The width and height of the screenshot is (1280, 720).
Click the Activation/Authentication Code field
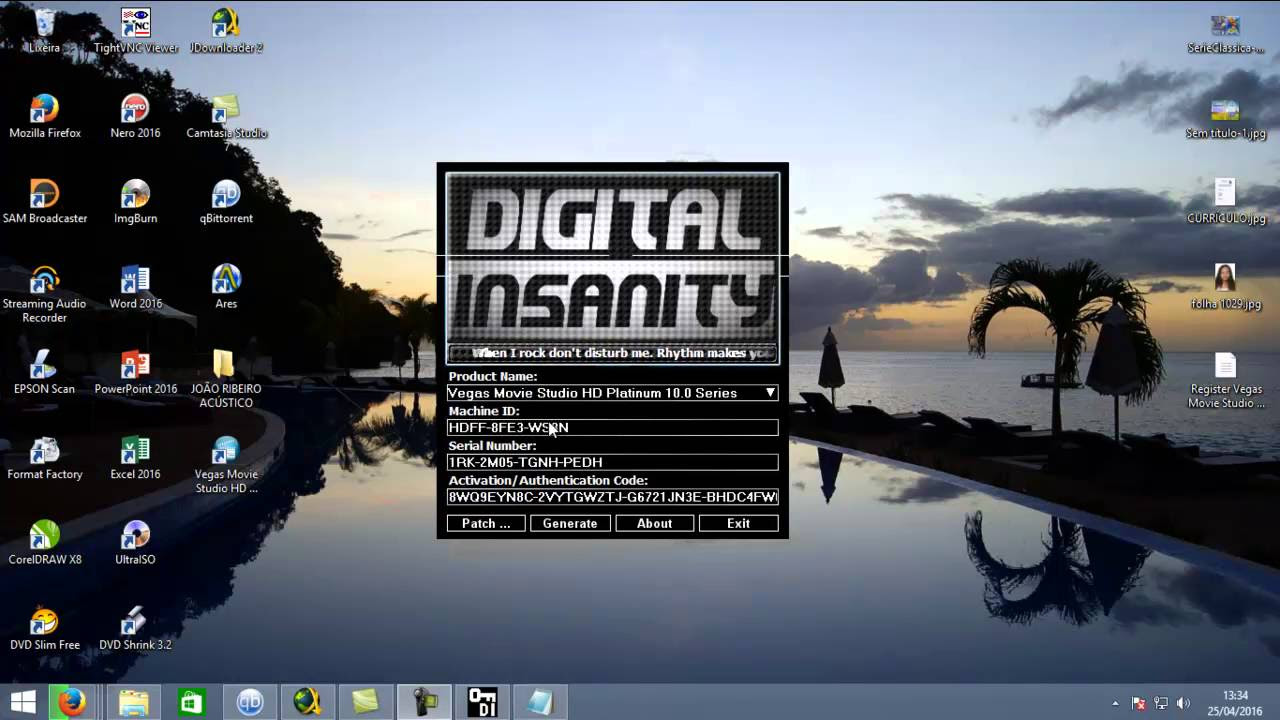(612, 497)
